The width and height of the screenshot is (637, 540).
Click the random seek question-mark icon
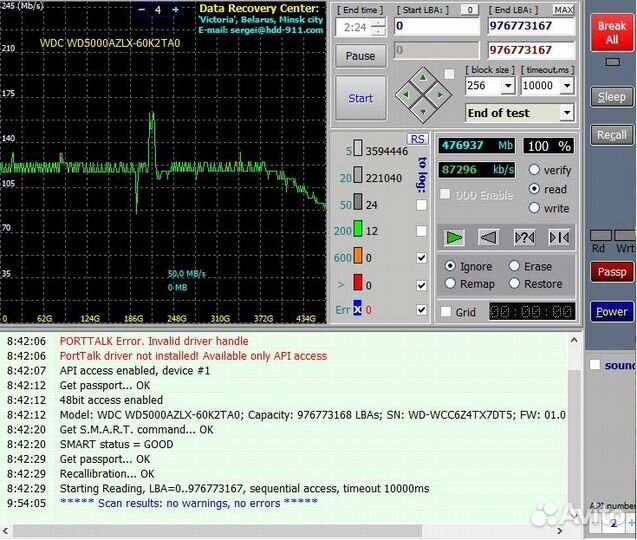(523, 237)
